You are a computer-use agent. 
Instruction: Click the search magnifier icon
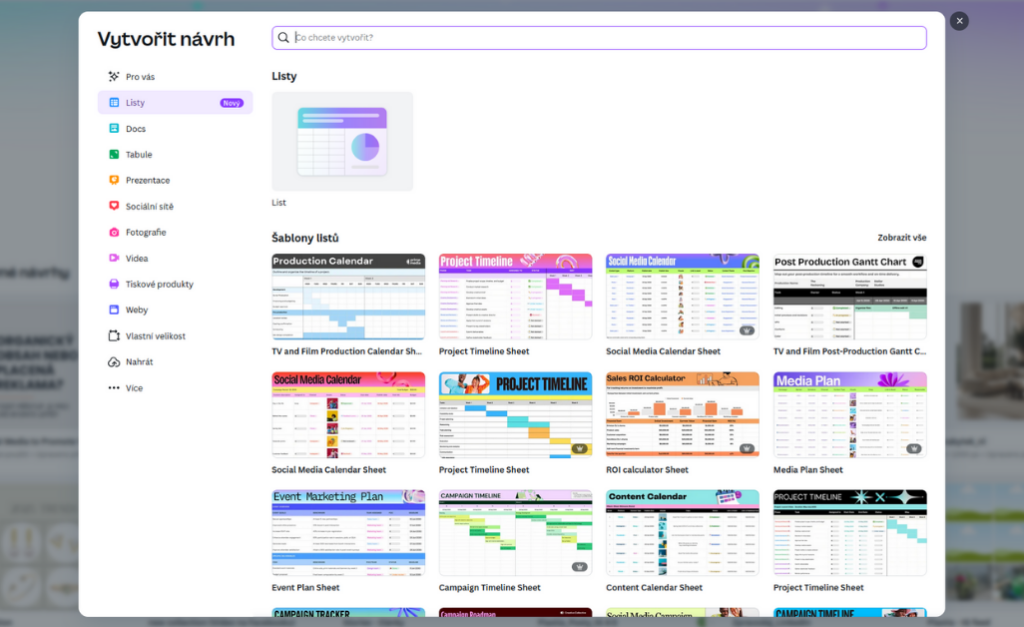point(283,37)
